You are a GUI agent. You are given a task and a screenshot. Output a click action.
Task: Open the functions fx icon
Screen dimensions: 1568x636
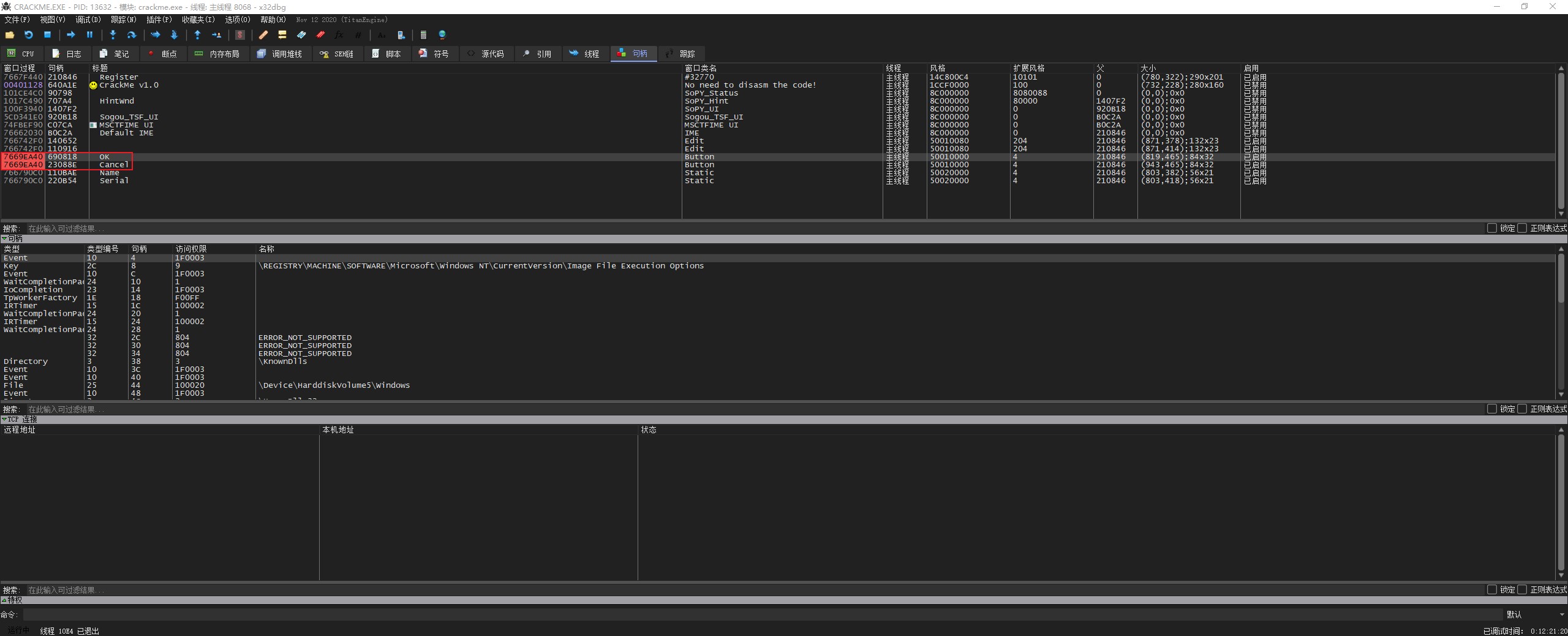(x=339, y=35)
